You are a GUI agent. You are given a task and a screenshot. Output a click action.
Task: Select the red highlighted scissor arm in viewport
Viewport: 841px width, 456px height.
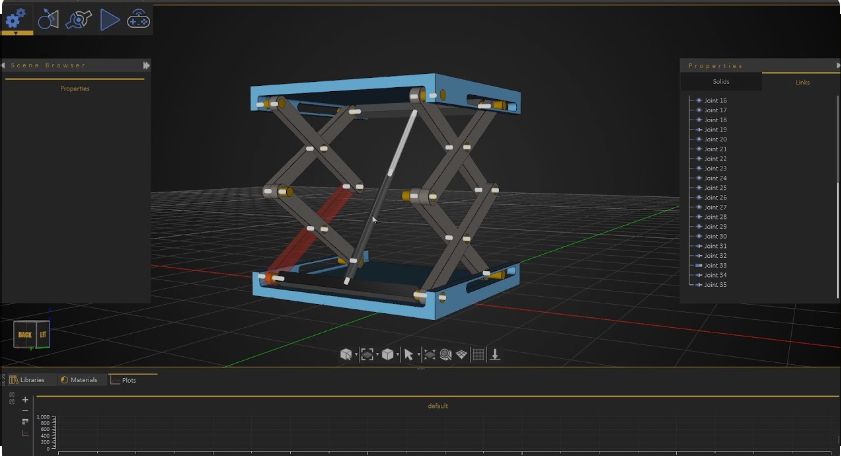click(308, 232)
